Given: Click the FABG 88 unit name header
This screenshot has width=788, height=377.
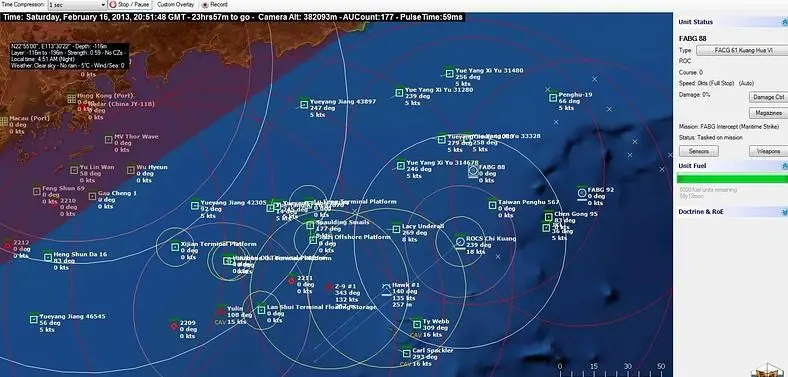Looking at the screenshot, I should (x=693, y=38).
